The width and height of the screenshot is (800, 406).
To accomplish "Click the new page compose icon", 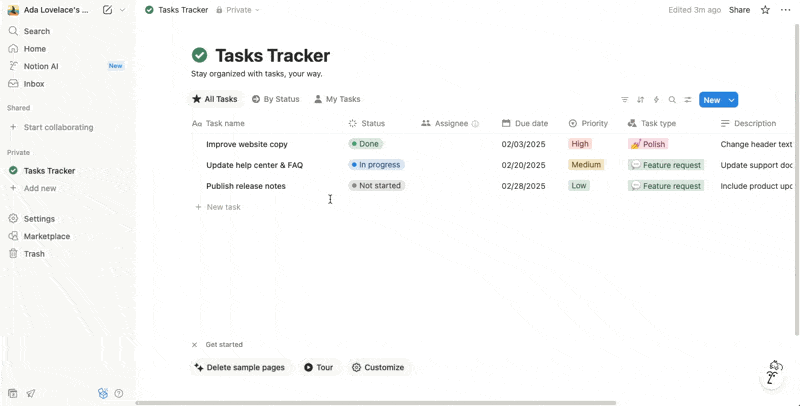I will (107, 10).
